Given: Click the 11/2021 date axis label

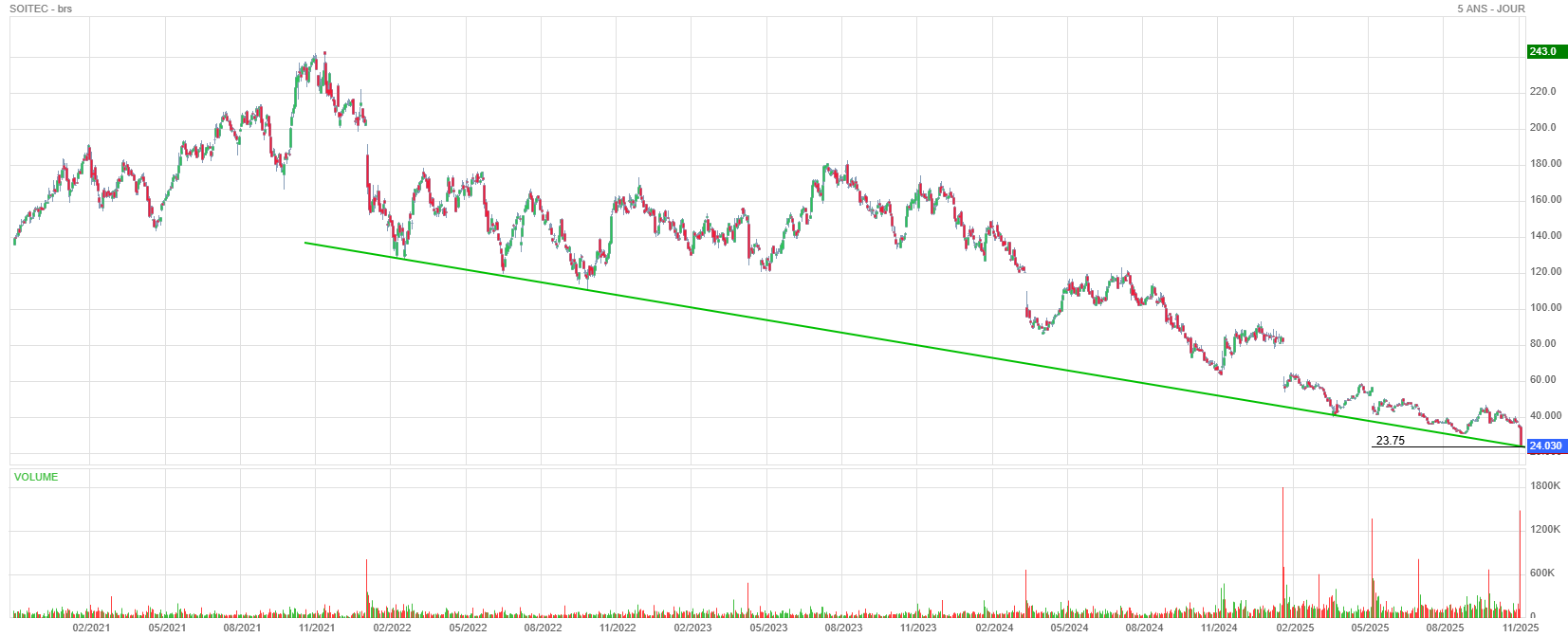Looking at the screenshot, I should pyautogui.click(x=317, y=628).
